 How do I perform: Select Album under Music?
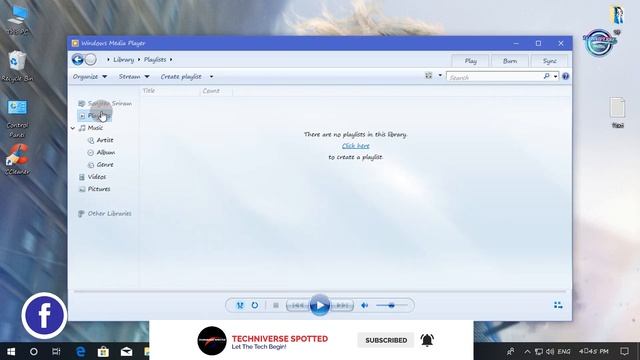point(101,152)
